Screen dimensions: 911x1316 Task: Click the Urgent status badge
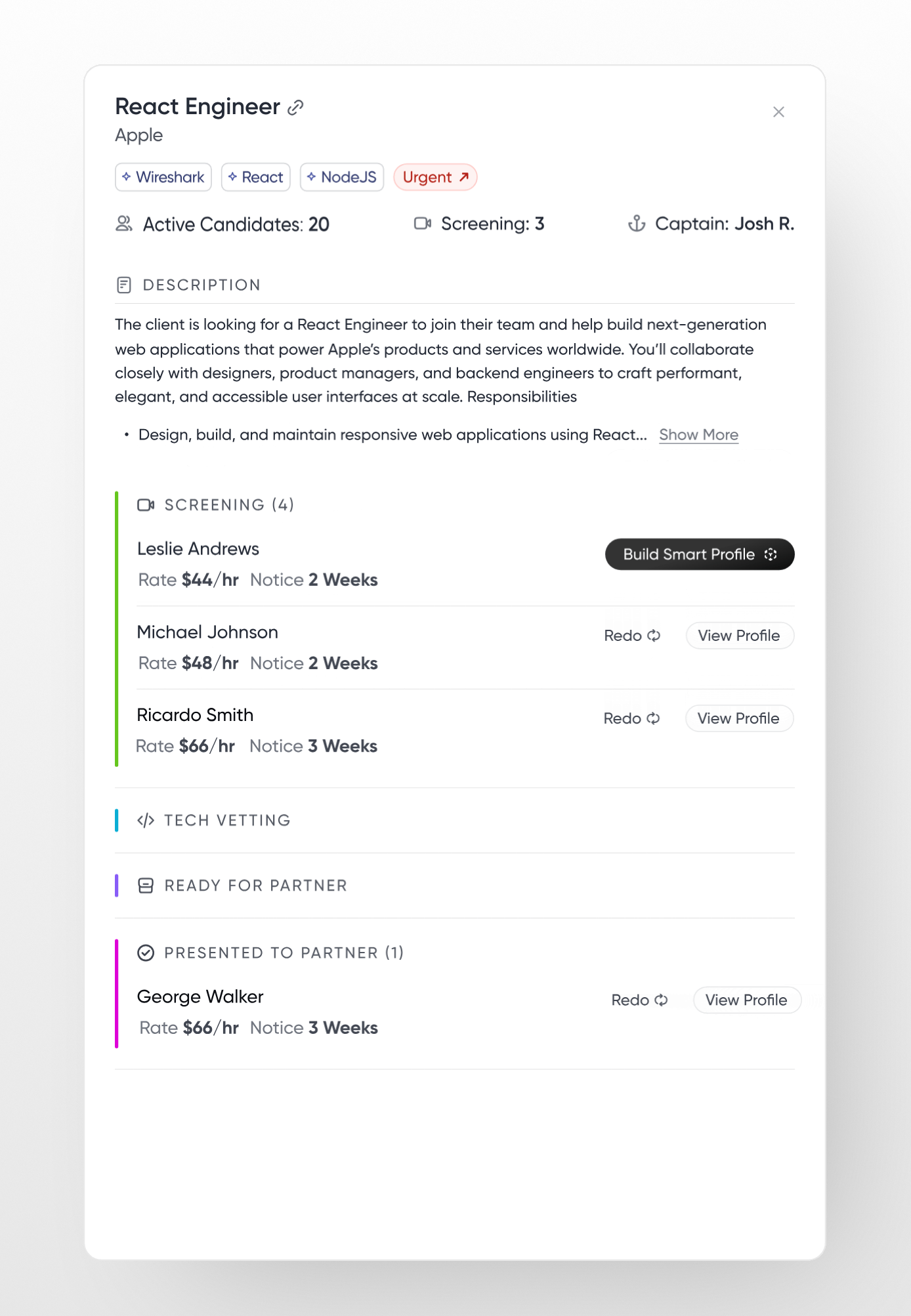click(435, 176)
